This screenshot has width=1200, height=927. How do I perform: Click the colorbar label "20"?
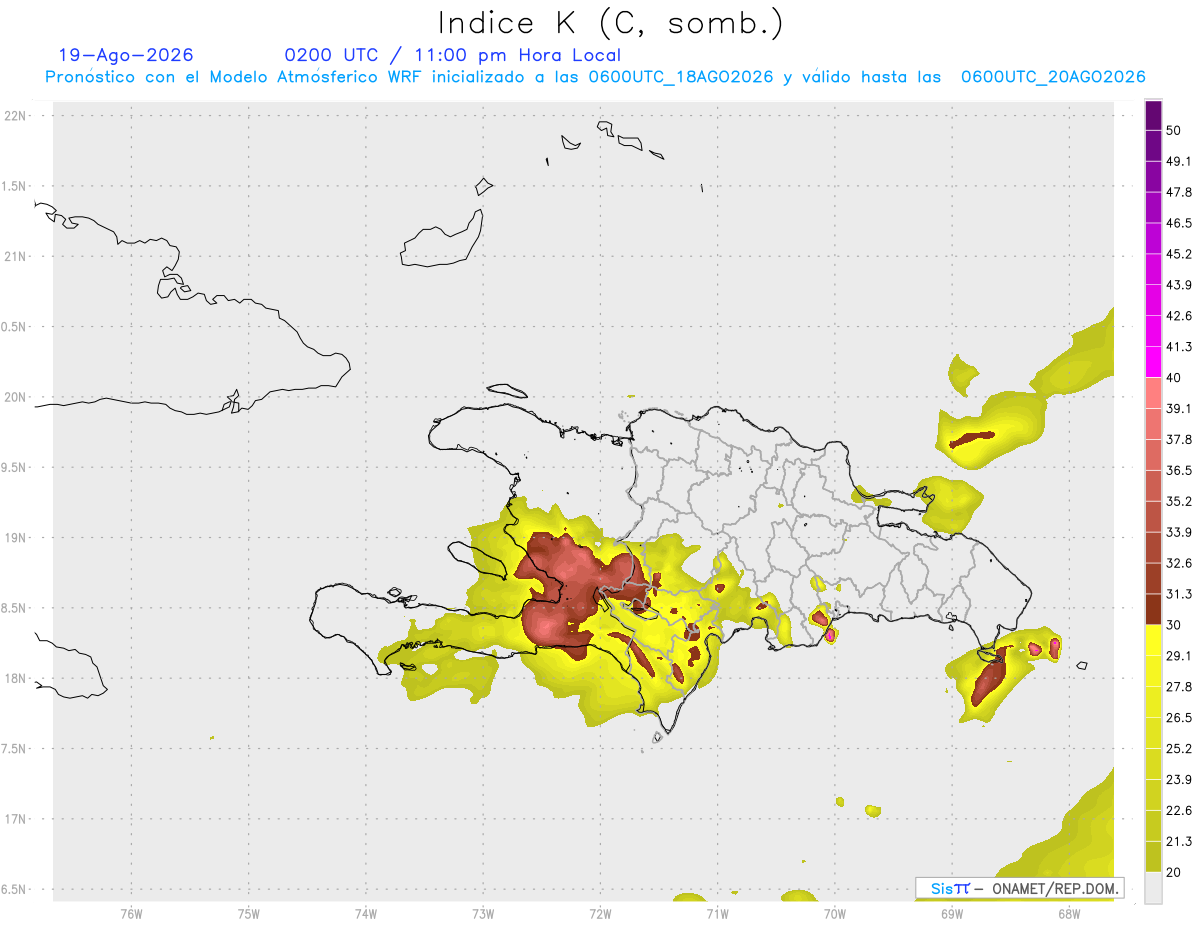tap(1174, 872)
